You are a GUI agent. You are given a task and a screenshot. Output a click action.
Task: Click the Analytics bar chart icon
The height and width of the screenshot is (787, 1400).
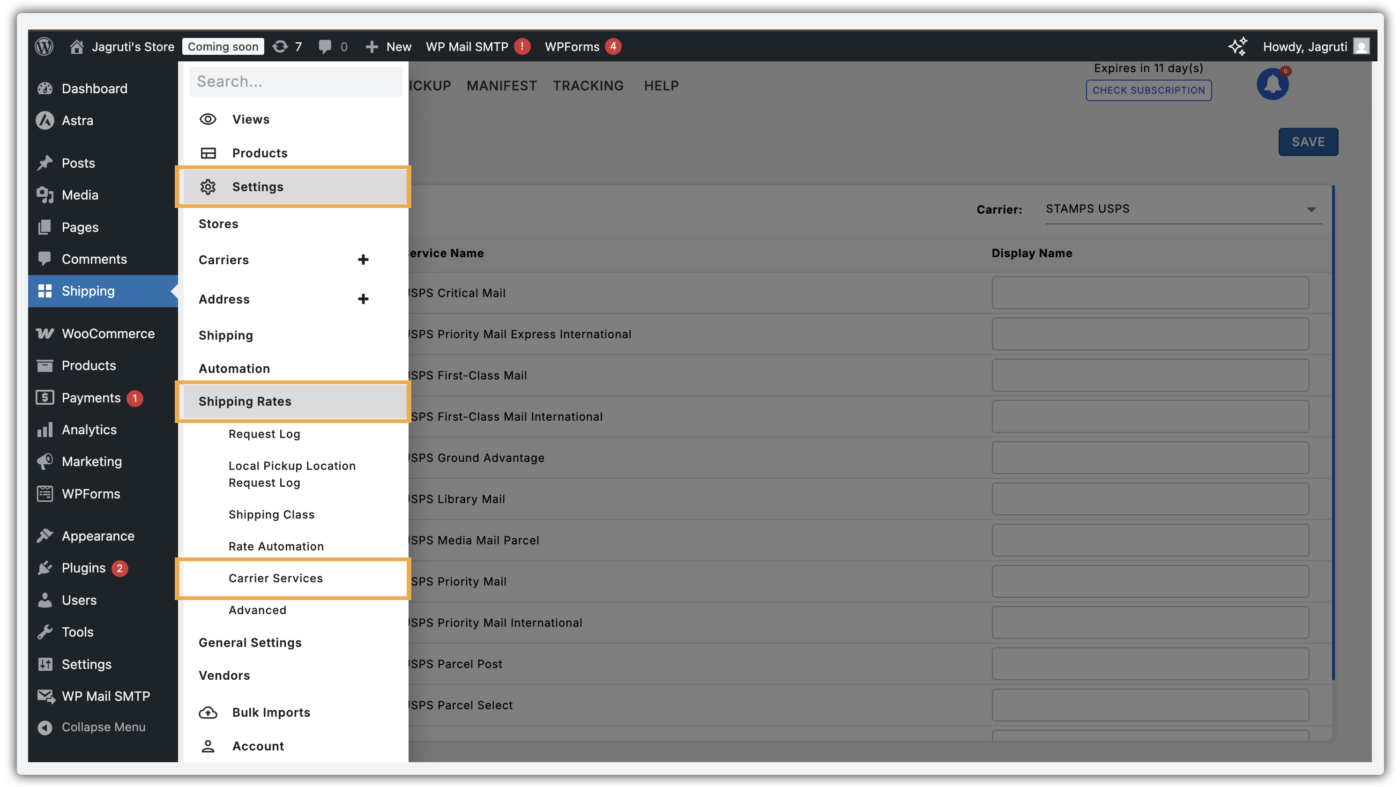(45, 430)
